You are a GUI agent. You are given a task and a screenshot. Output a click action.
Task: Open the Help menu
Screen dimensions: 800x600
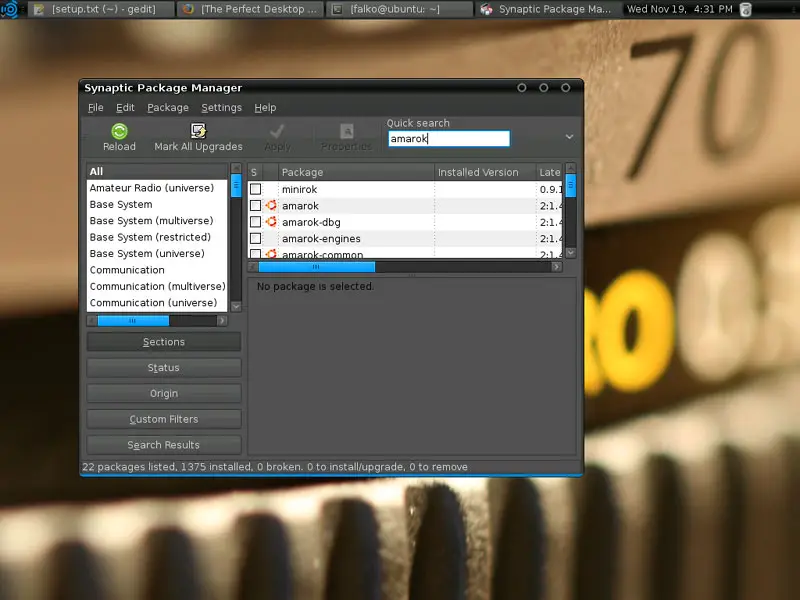point(265,108)
